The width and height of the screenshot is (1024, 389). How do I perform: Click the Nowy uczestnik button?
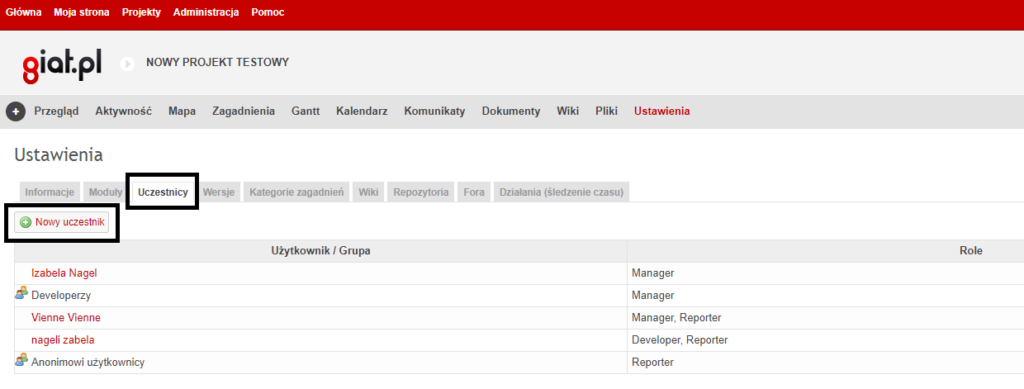(62, 223)
